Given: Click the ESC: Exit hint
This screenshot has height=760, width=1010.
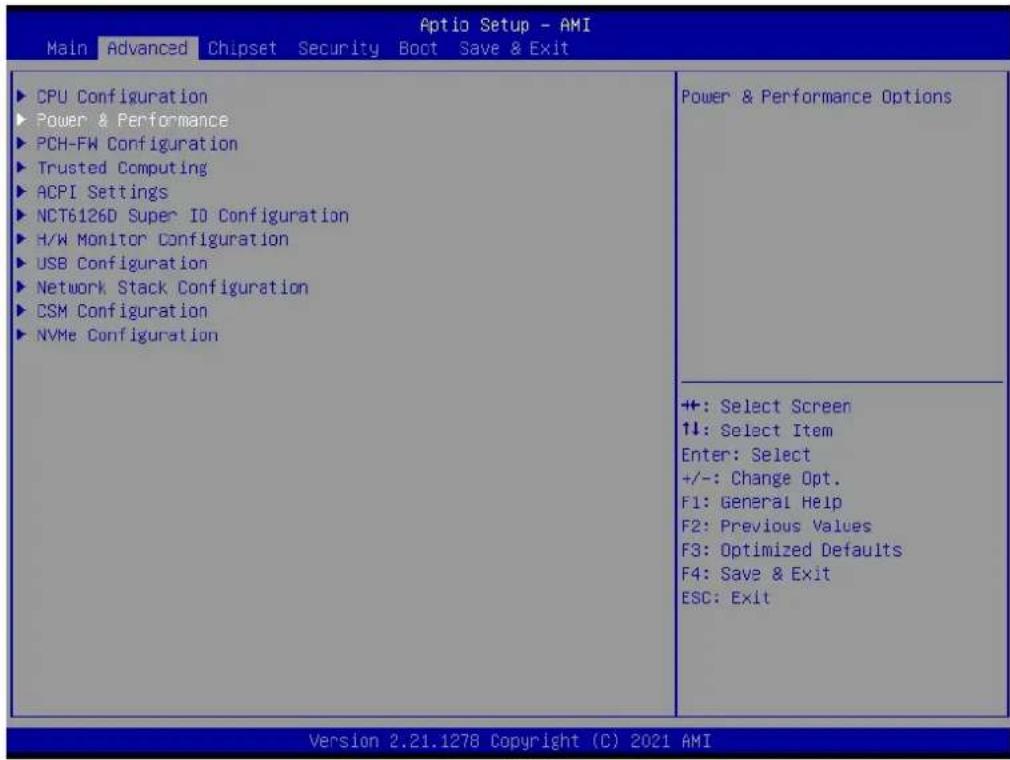Looking at the screenshot, I should point(726,598).
